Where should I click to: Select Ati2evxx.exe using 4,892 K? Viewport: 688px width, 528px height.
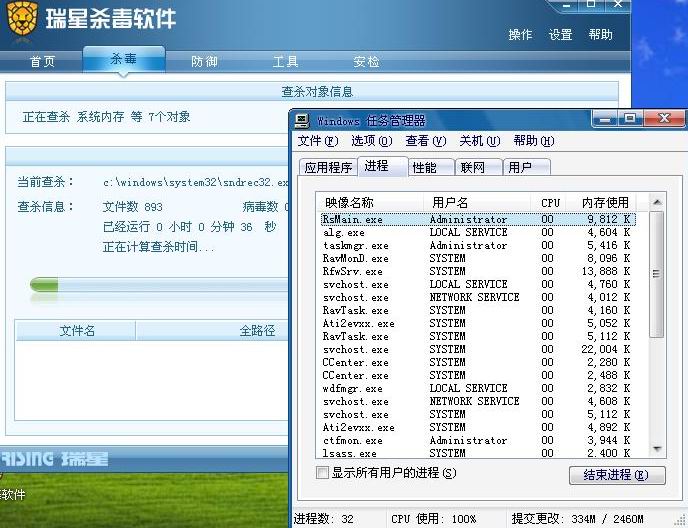[x=478, y=427]
